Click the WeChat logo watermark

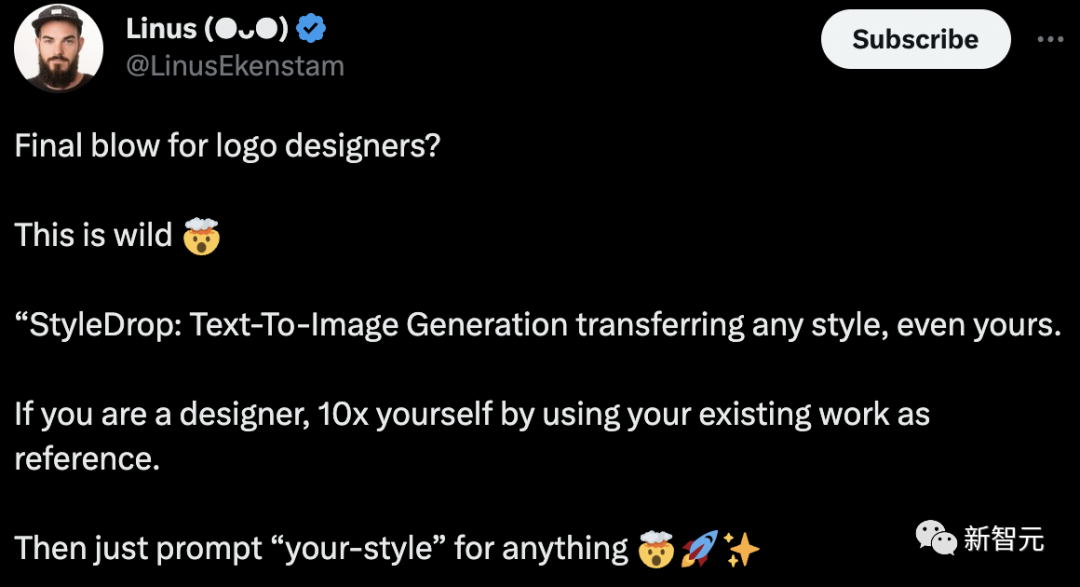coord(935,541)
